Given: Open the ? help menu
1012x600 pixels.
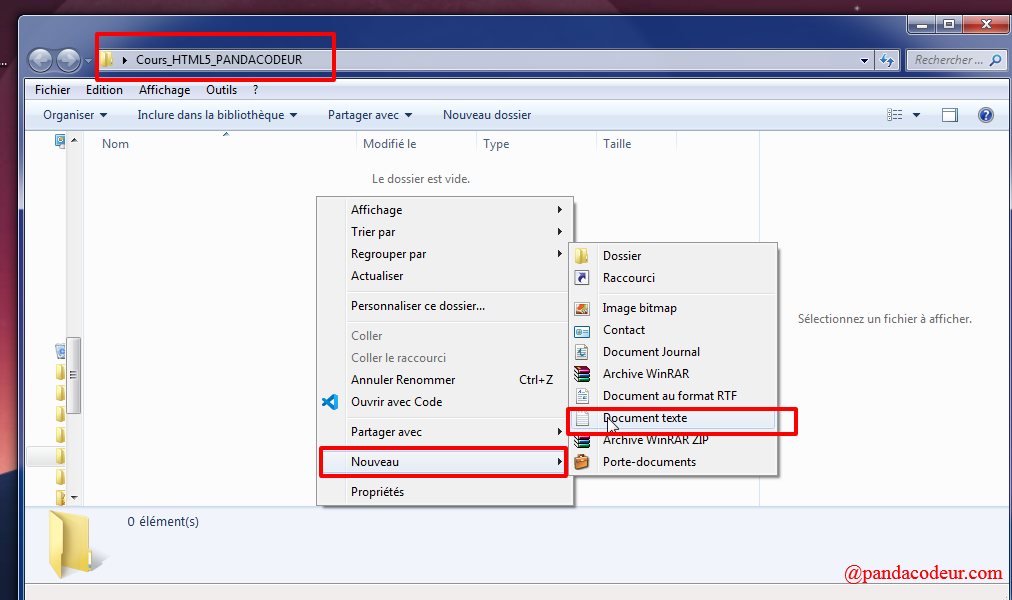Looking at the screenshot, I should [x=256, y=90].
